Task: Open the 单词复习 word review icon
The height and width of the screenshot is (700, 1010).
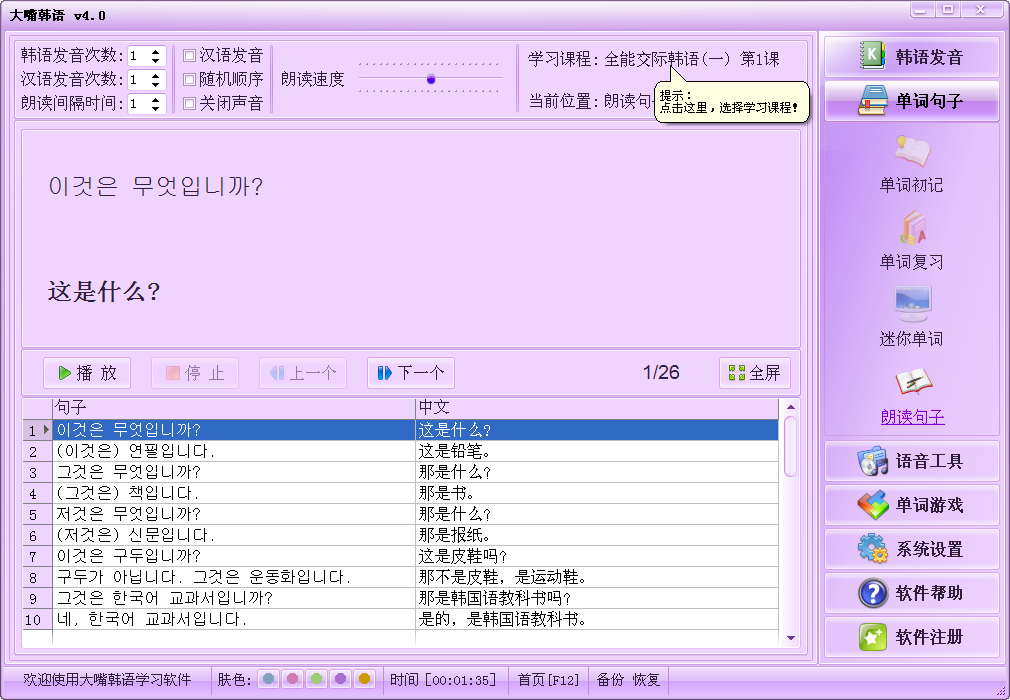Action: point(911,229)
